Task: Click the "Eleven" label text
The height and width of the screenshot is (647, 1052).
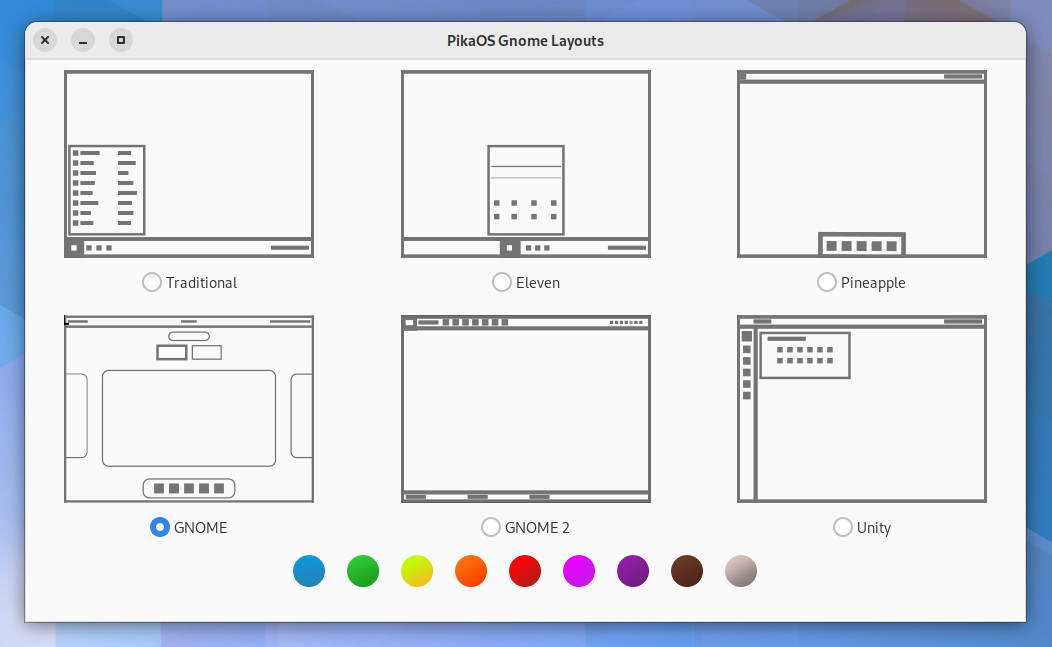Action: click(x=538, y=283)
